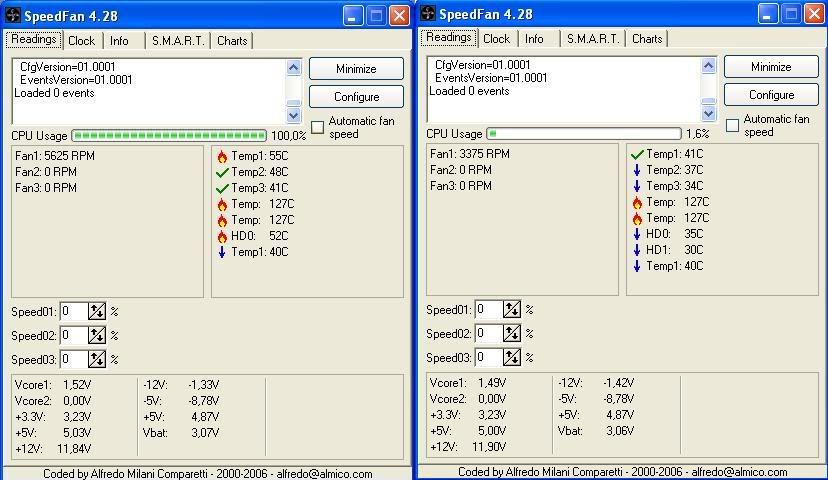828x480 pixels.
Task: Click Minimize button in right window
Action: (771, 67)
